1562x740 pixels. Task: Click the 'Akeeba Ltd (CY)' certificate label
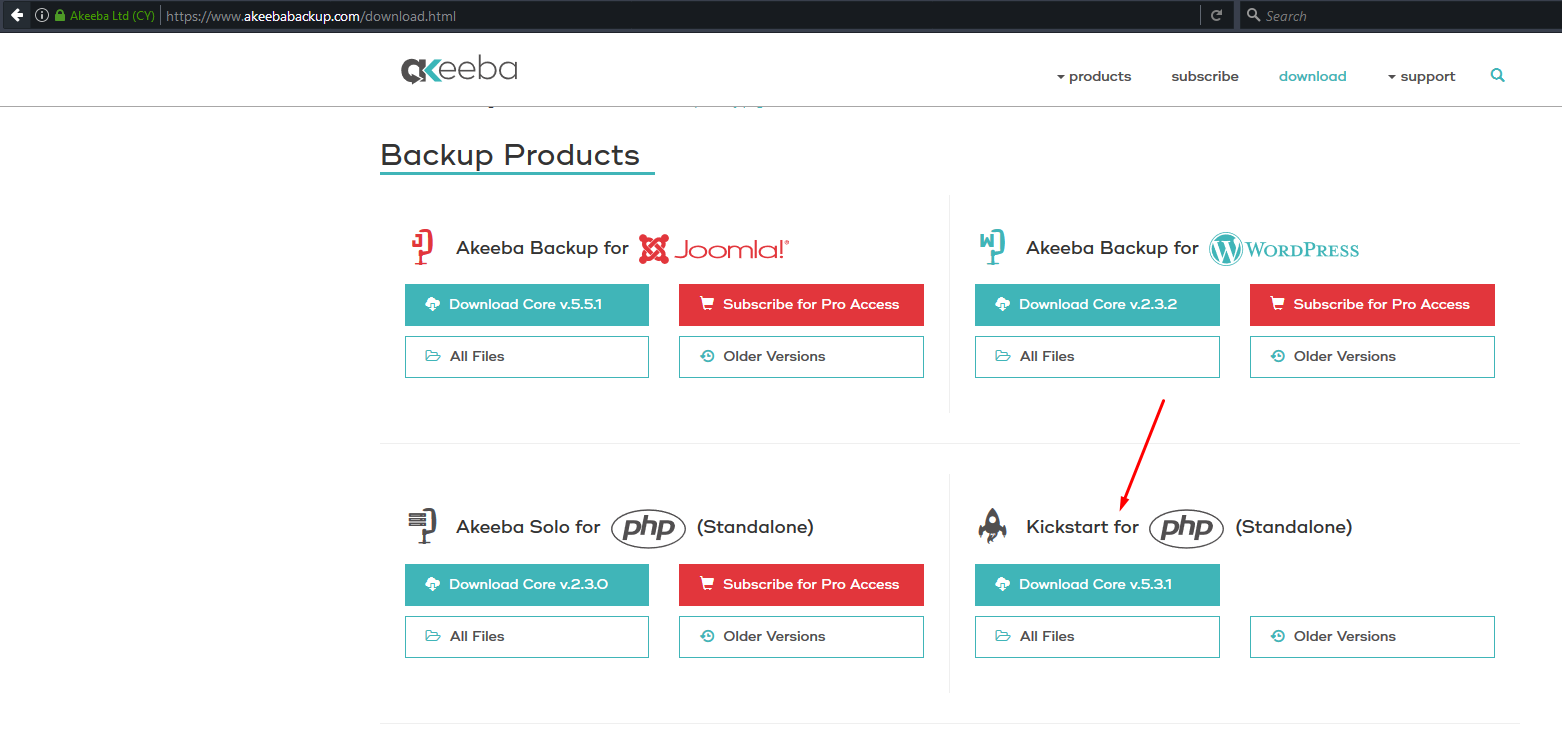pyautogui.click(x=112, y=16)
